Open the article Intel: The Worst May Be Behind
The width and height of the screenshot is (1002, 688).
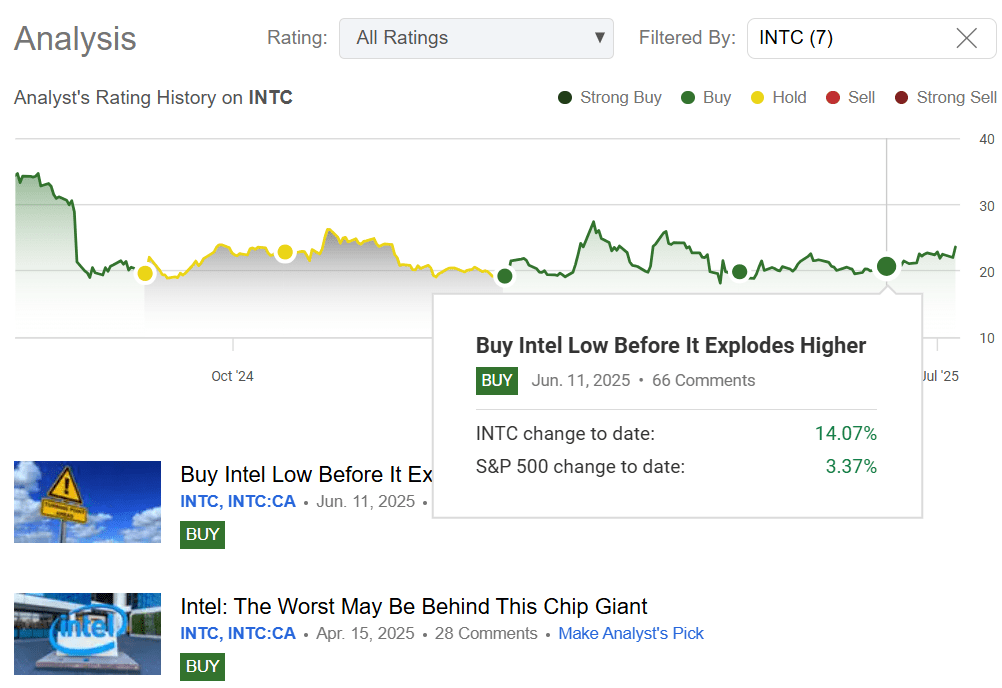(413, 606)
